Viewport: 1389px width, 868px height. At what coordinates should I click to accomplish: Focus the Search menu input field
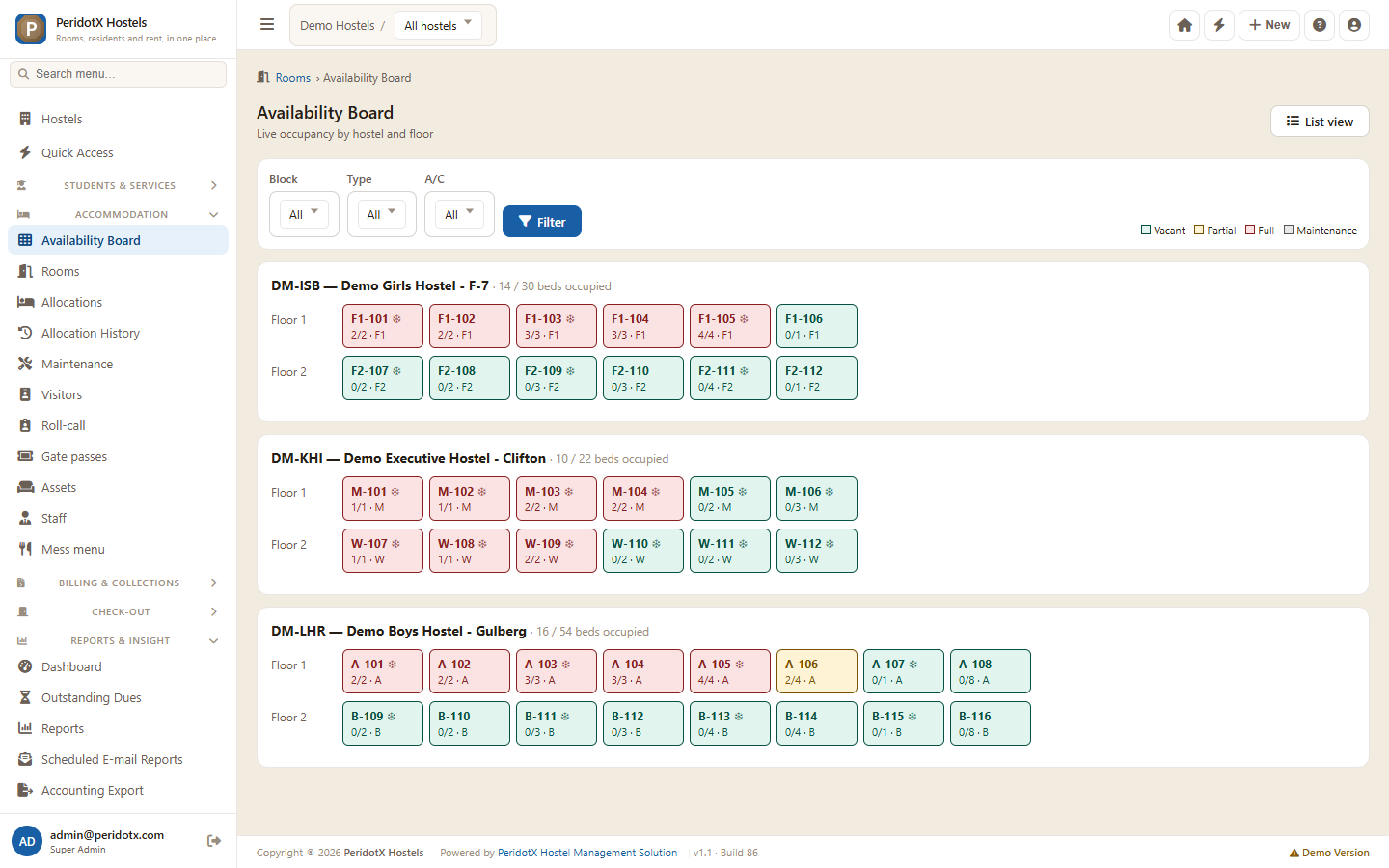pyautogui.click(x=118, y=74)
